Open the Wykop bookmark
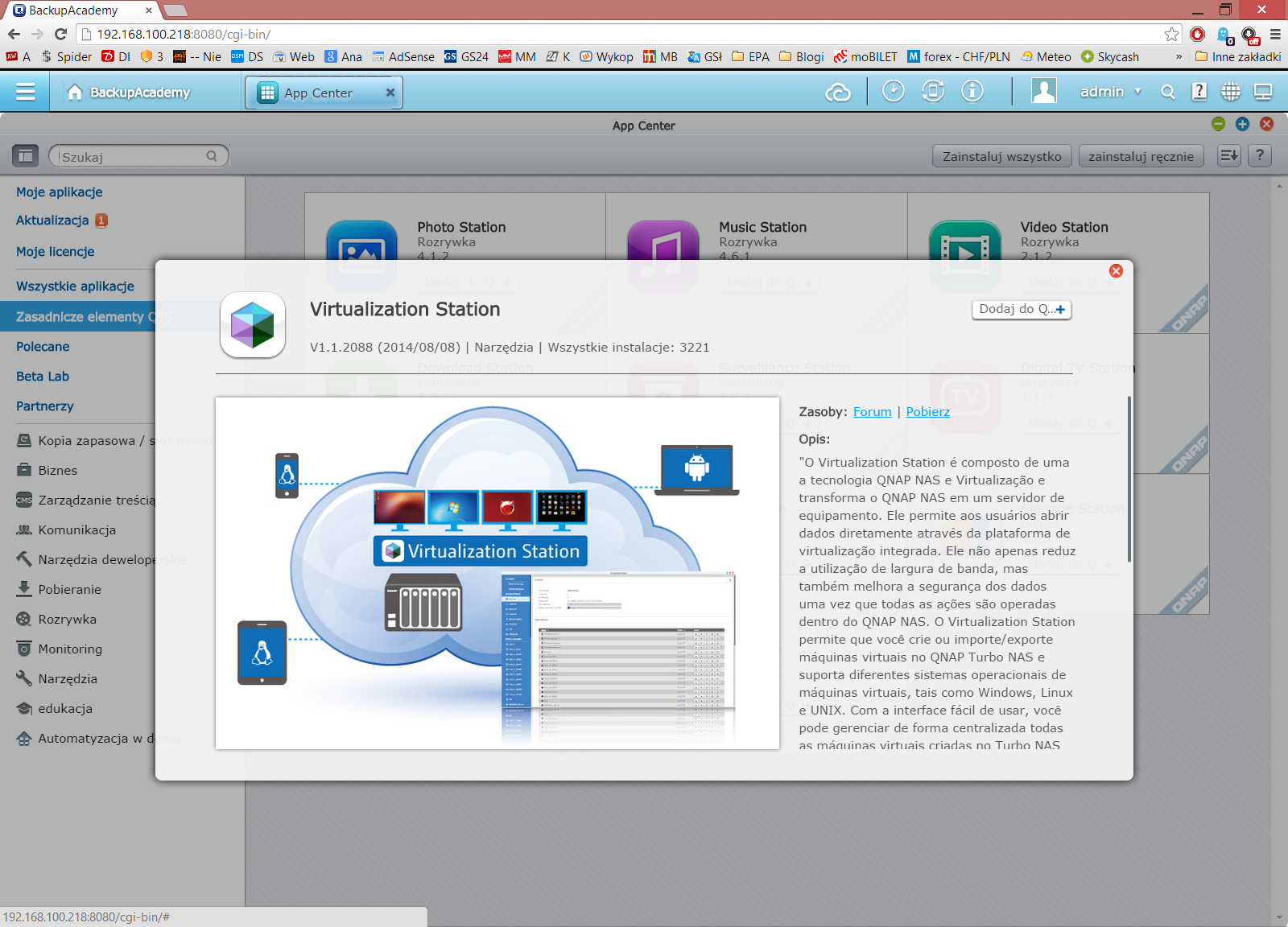 click(606, 56)
